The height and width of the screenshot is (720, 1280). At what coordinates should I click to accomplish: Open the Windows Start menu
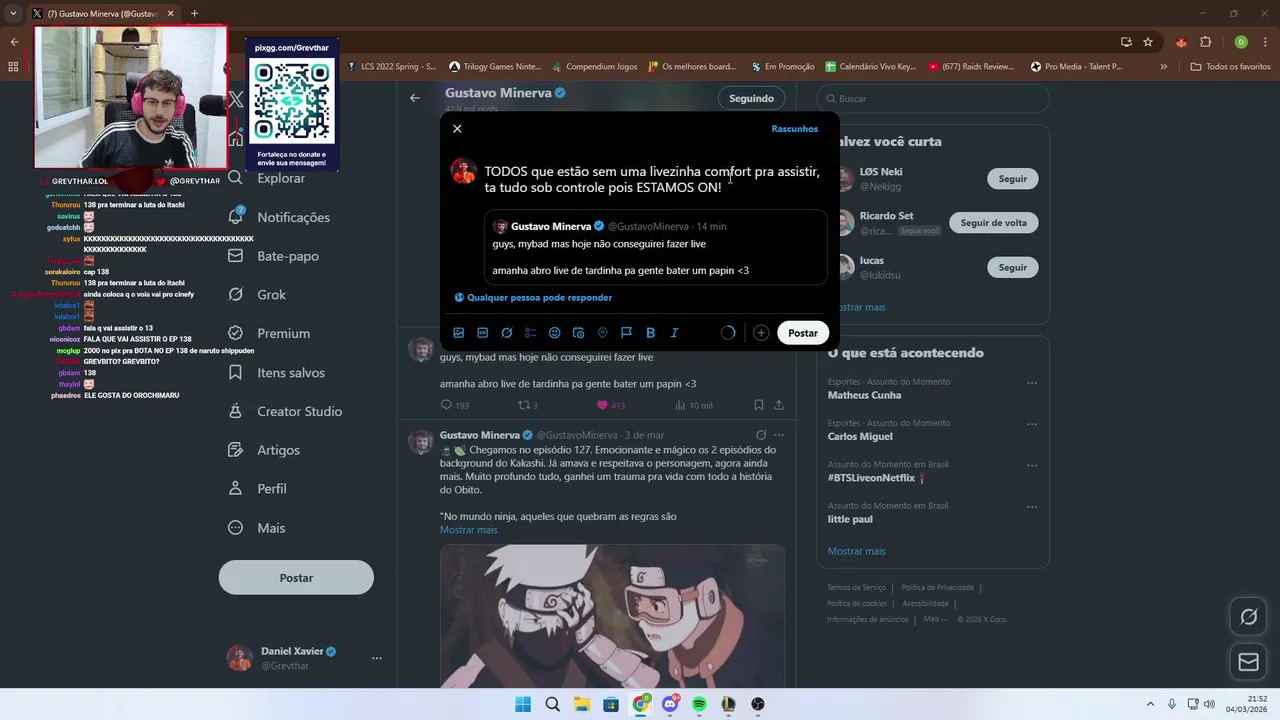click(x=523, y=704)
